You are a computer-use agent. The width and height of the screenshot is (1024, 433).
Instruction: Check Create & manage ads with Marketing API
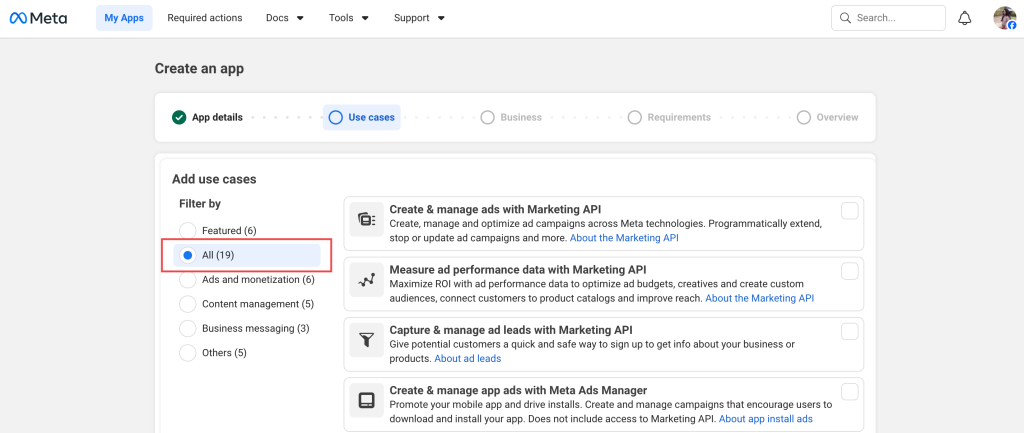click(849, 210)
